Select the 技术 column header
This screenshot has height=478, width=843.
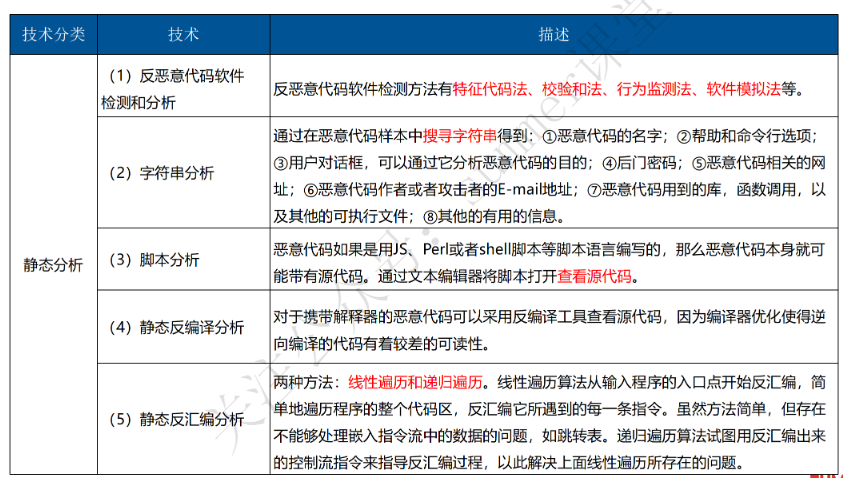(x=182, y=34)
